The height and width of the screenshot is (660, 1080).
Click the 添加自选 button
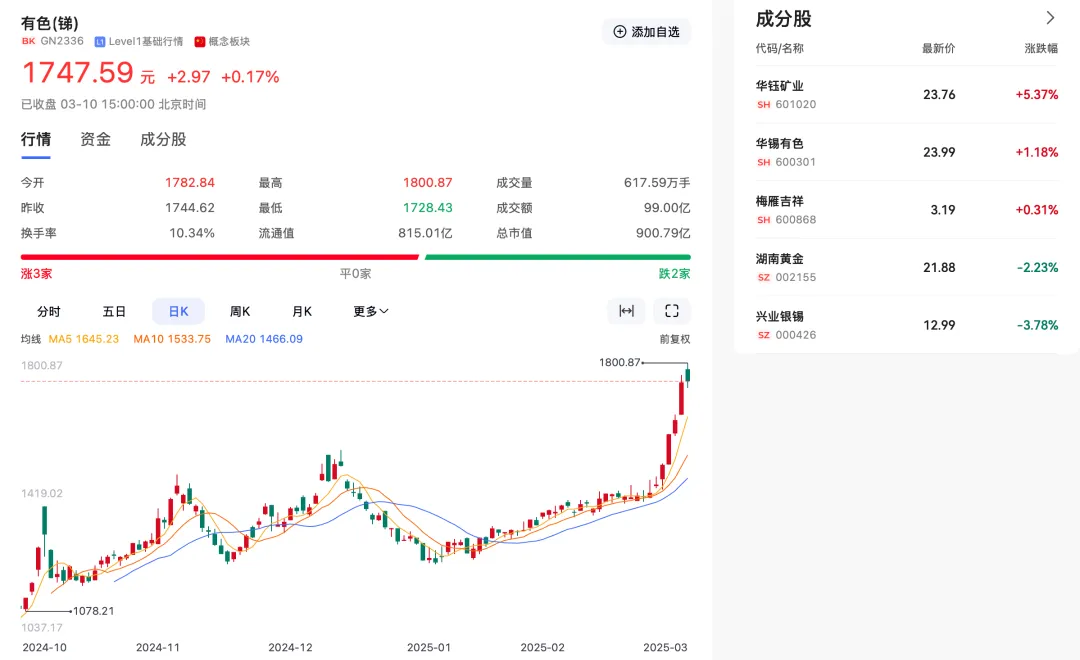click(x=646, y=31)
